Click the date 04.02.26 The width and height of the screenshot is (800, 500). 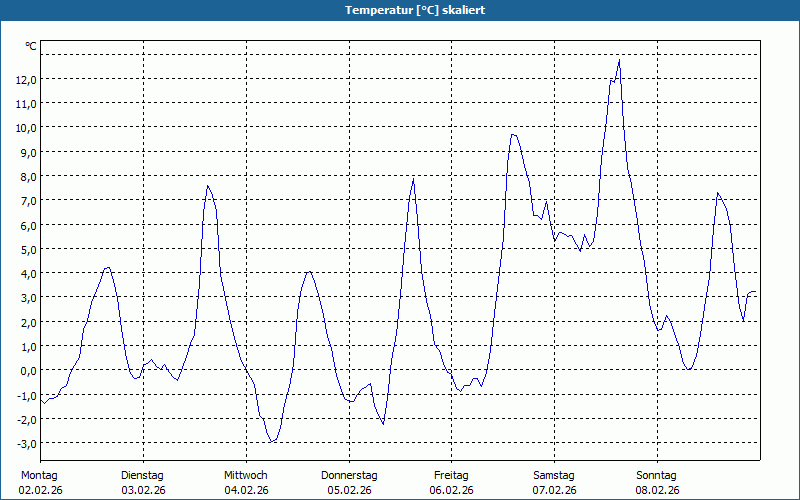(x=246, y=491)
